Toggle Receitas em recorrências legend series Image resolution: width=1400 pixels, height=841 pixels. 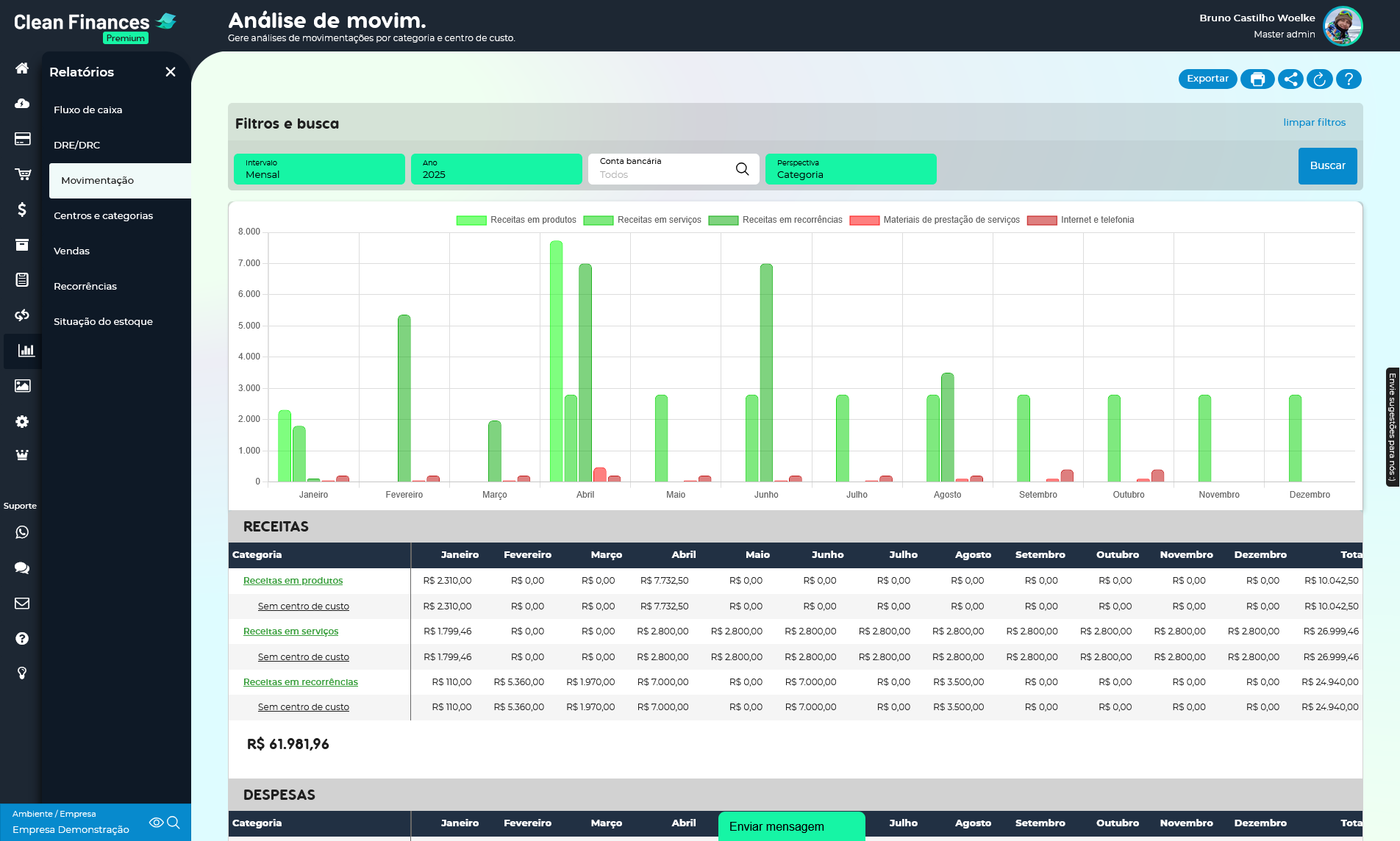[x=775, y=220]
